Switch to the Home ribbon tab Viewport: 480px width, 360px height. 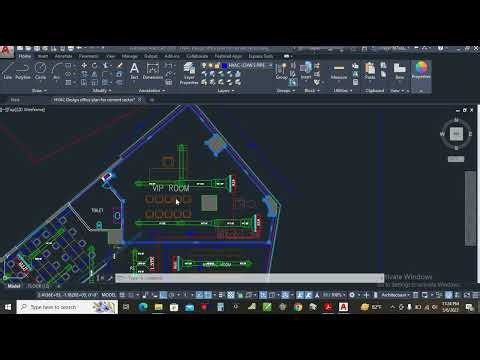pyautogui.click(x=25, y=56)
